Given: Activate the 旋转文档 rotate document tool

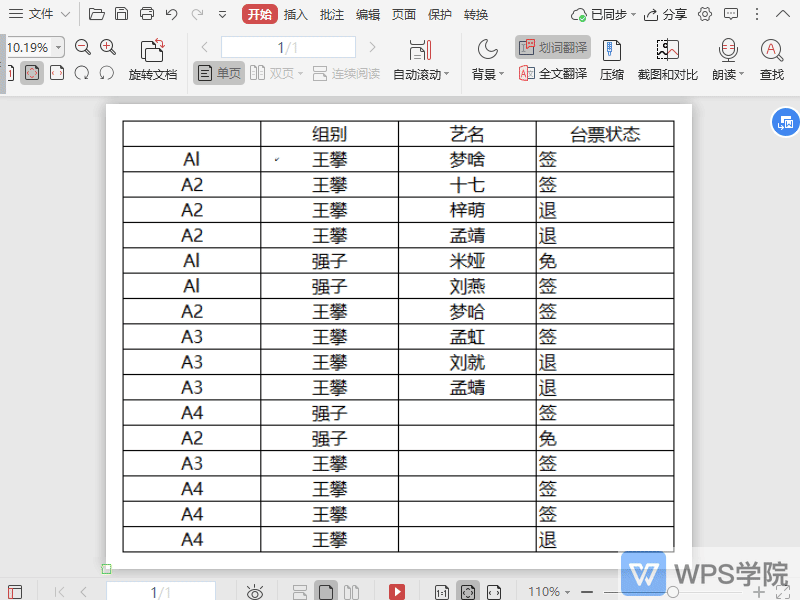Looking at the screenshot, I should coord(153,60).
